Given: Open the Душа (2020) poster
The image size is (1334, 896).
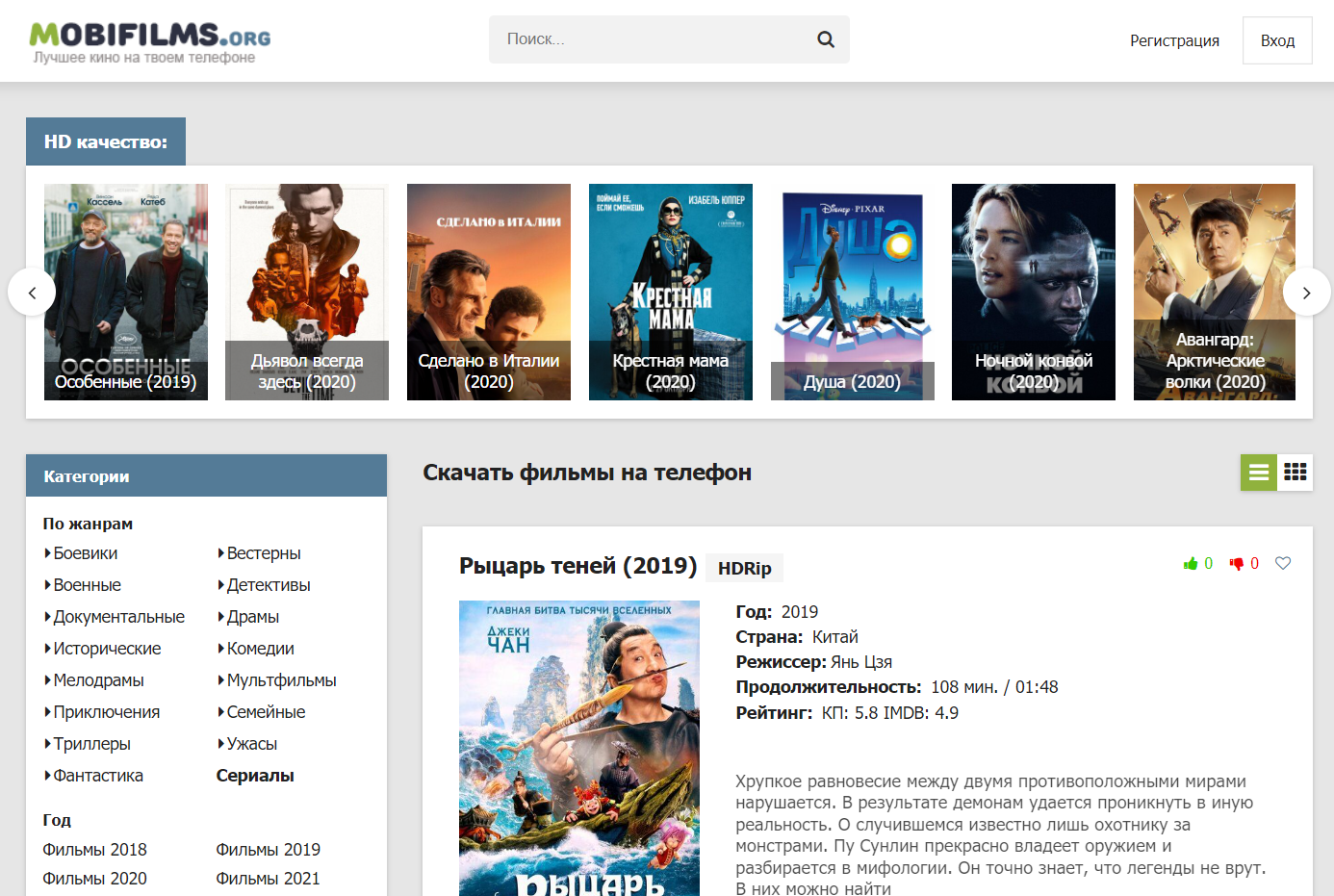Looking at the screenshot, I should click(x=853, y=292).
